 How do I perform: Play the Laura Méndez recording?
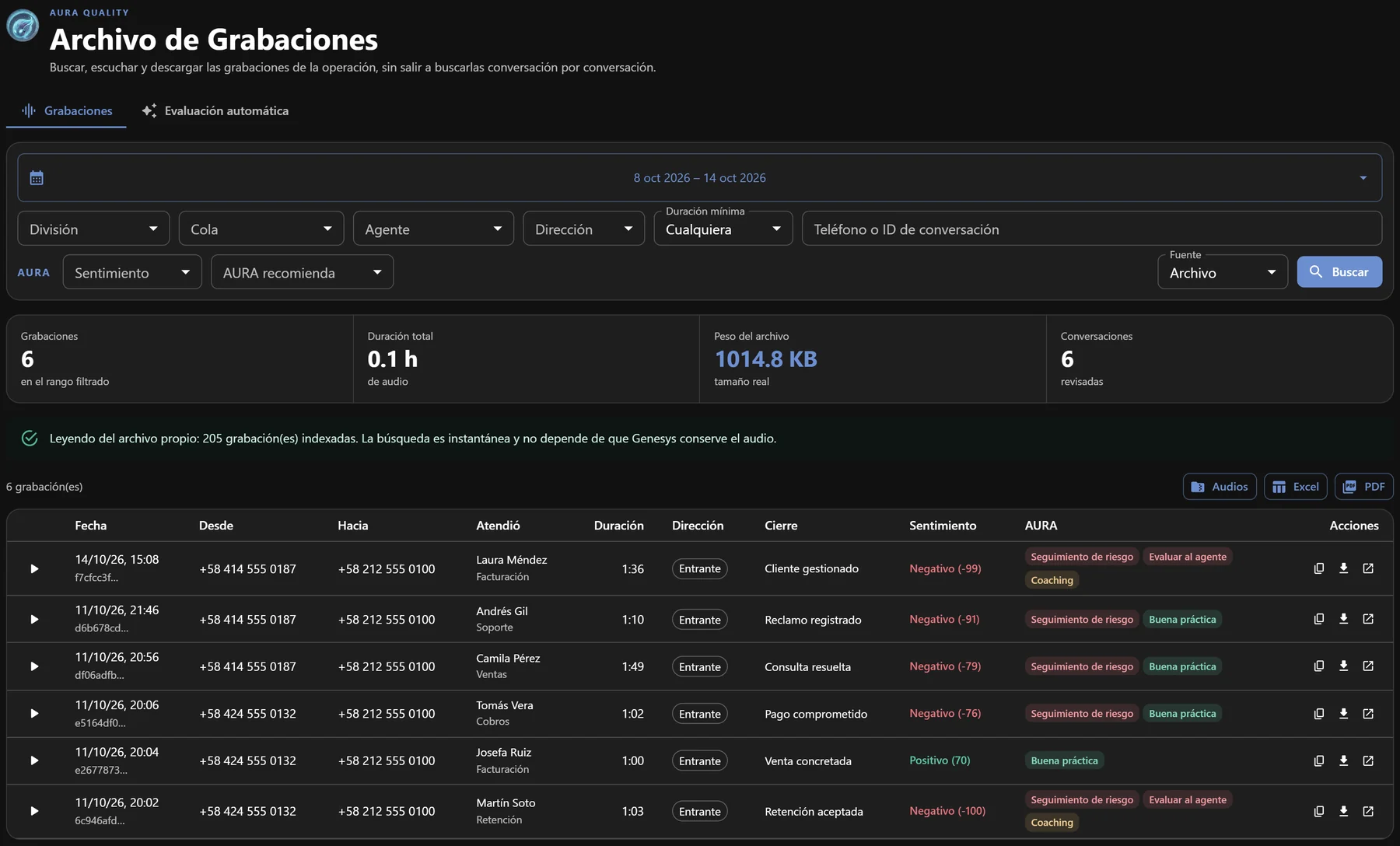pyautogui.click(x=34, y=568)
